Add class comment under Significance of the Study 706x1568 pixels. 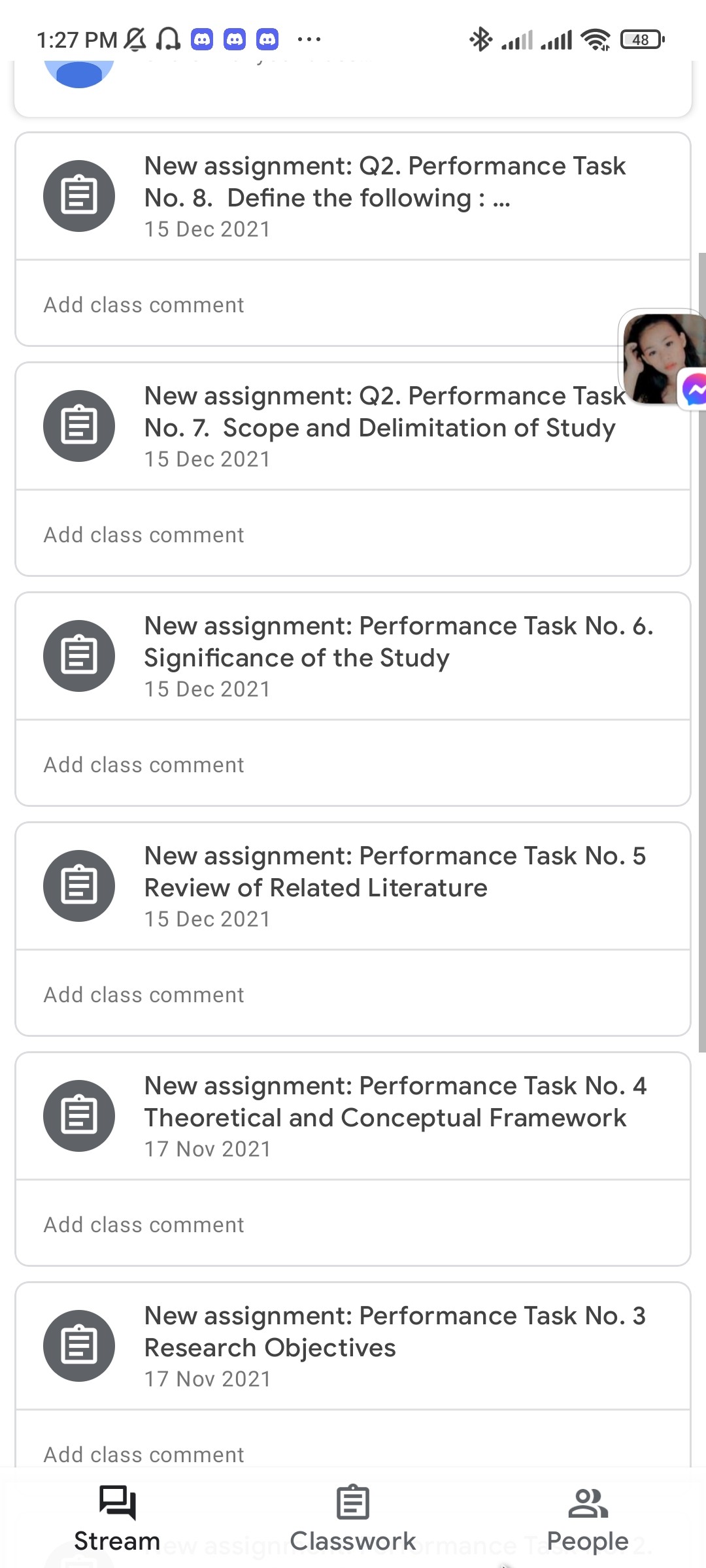click(353, 764)
